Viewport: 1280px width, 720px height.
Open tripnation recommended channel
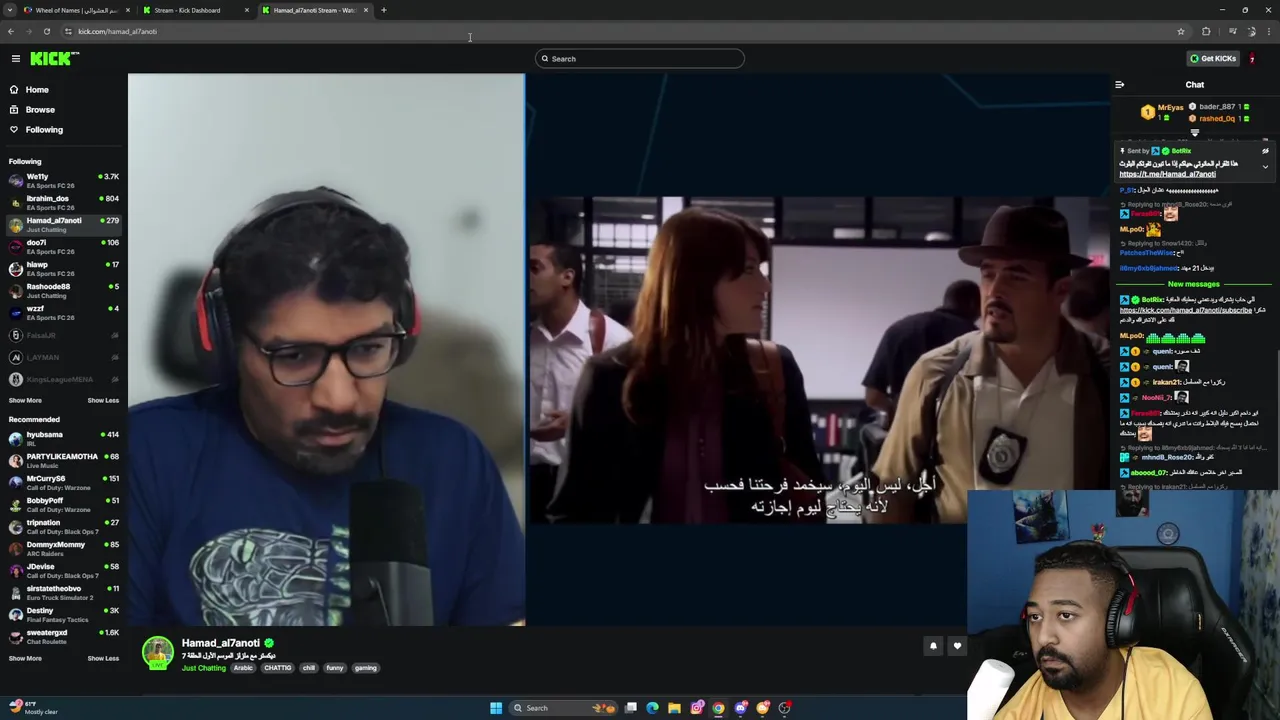click(x=62, y=527)
